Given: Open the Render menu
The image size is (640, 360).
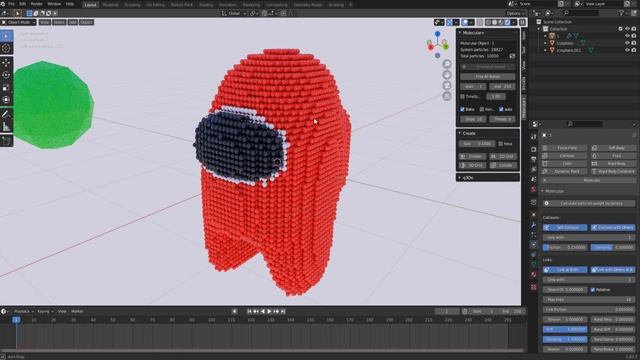Looking at the screenshot, I should tap(37, 4).
